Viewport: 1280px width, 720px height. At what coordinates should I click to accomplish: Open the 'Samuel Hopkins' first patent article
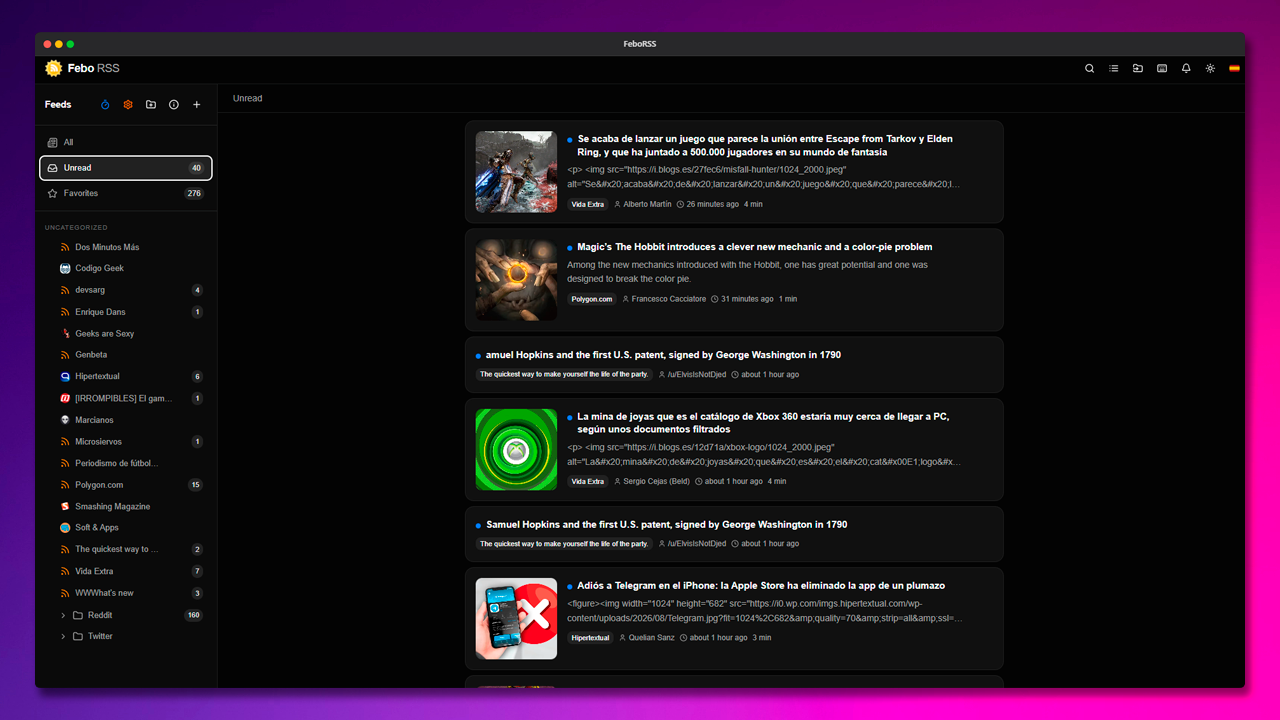667,525
